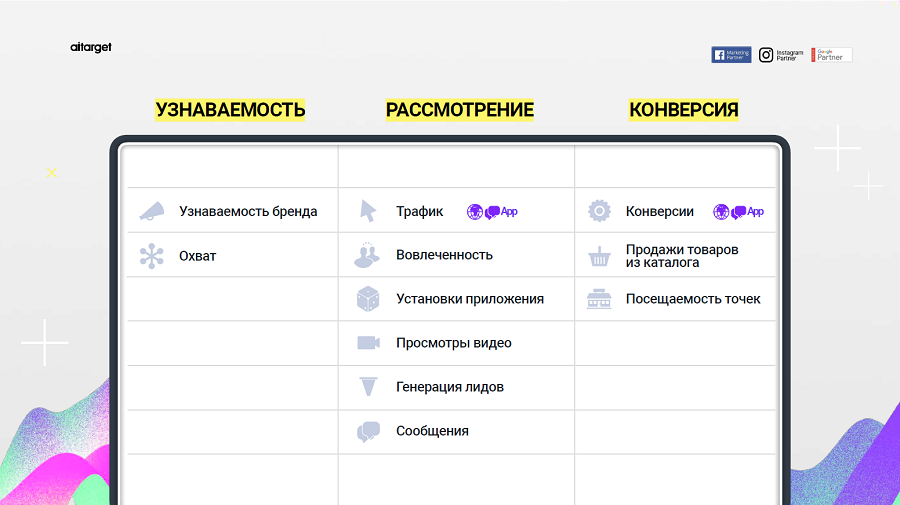900x505 pixels.
Task: Click the funnel icon for Генерация лидов
Action: tap(367, 387)
